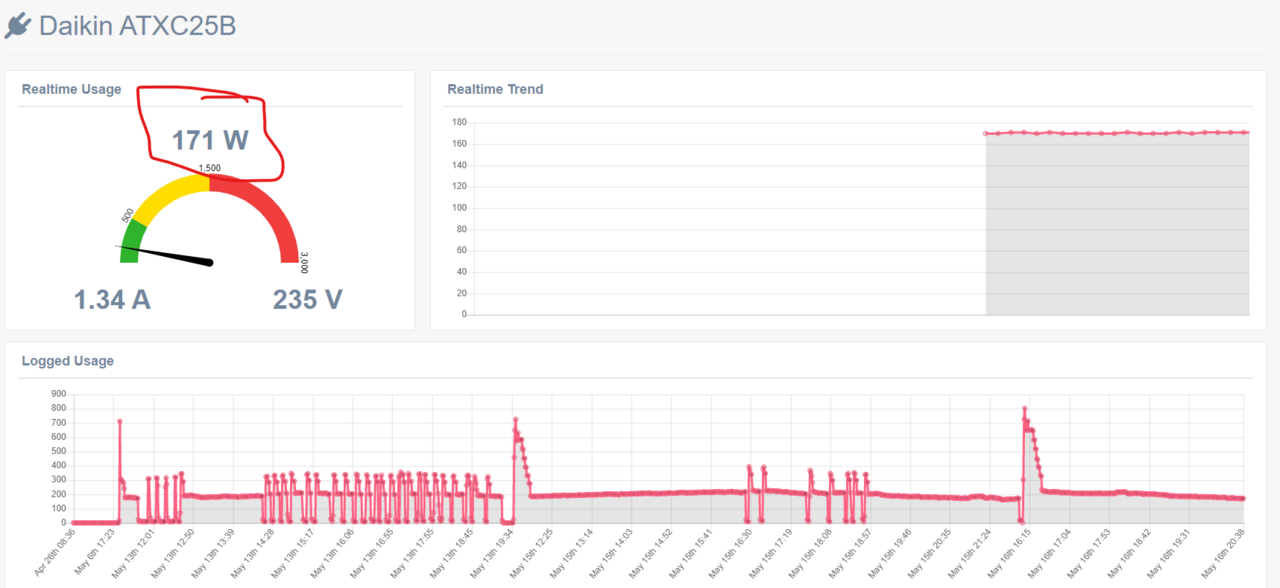This screenshot has width=1280, height=588.
Task: Click the 800 W peak point on May 16th
Action: [1024, 408]
